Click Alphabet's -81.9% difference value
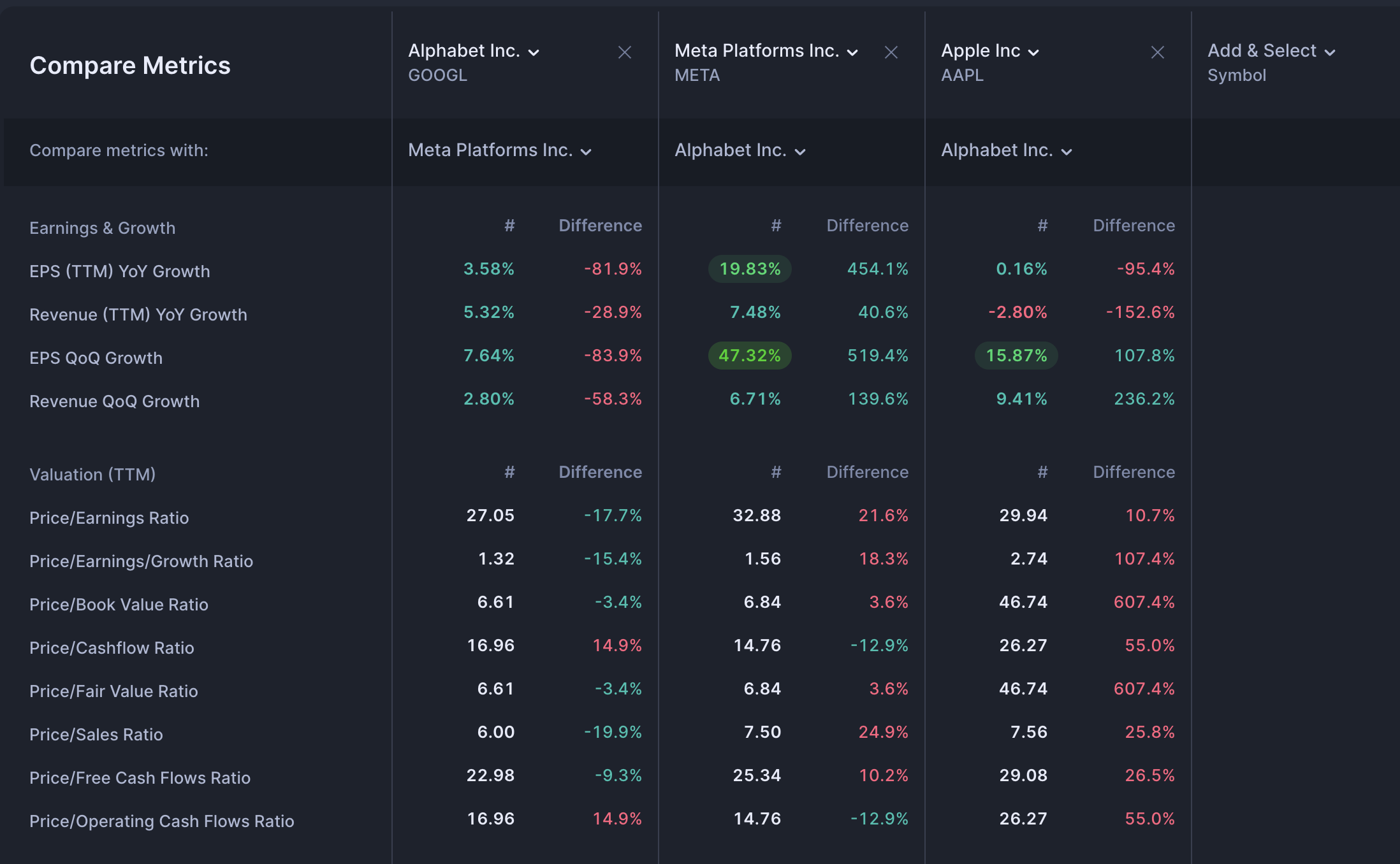1400x864 pixels. click(613, 269)
